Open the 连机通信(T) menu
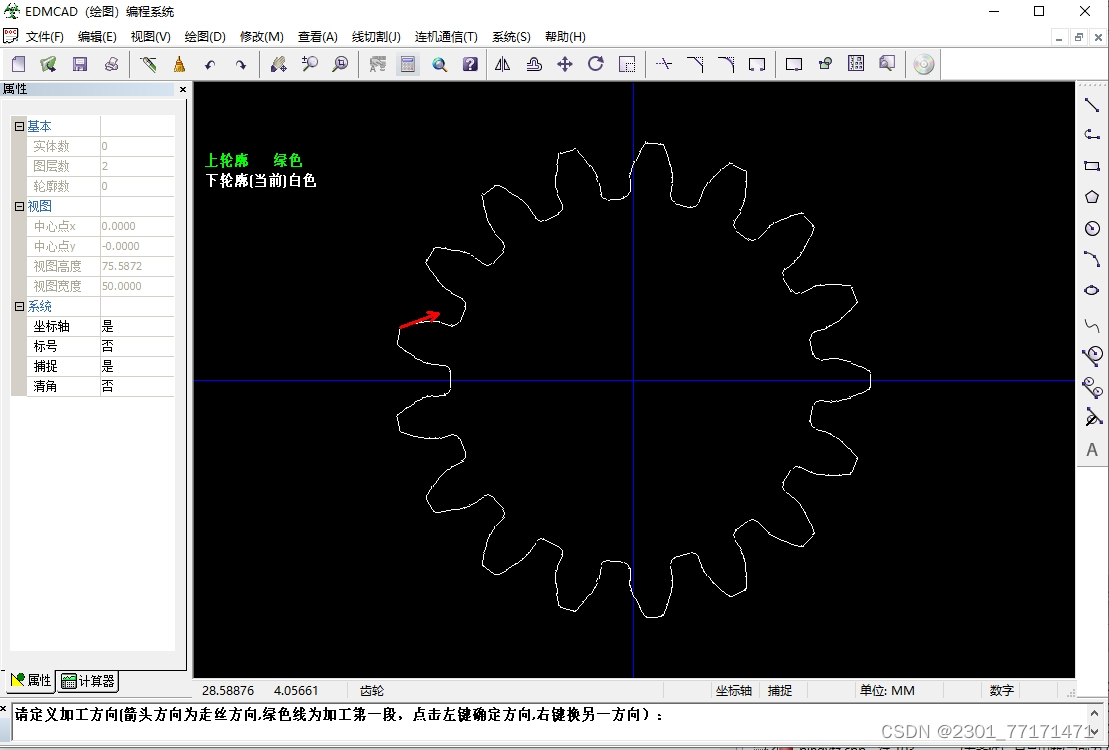This screenshot has width=1109, height=750. (x=446, y=37)
